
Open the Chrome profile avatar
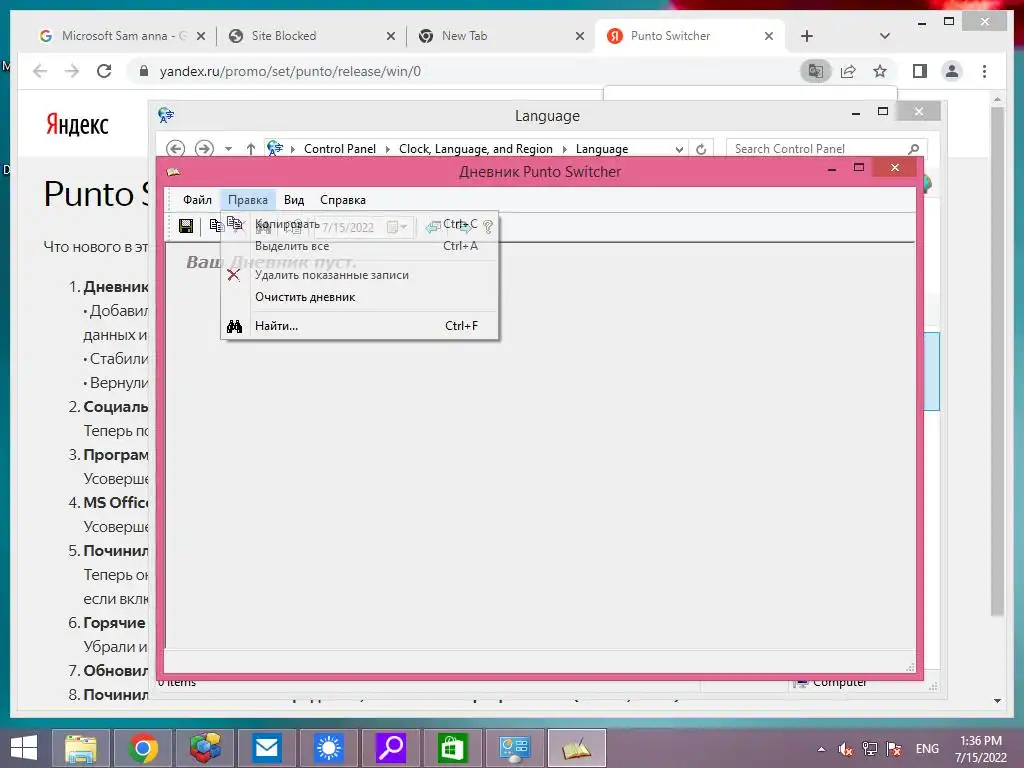[952, 71]
